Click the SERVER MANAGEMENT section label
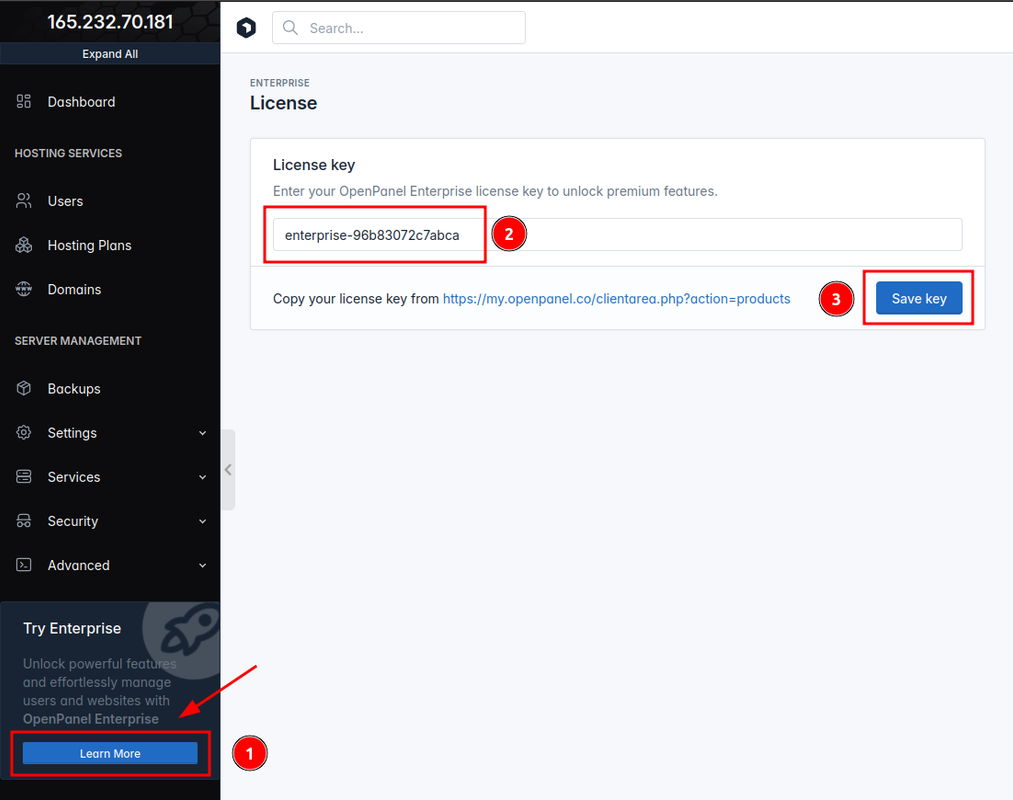 point(78,341)
